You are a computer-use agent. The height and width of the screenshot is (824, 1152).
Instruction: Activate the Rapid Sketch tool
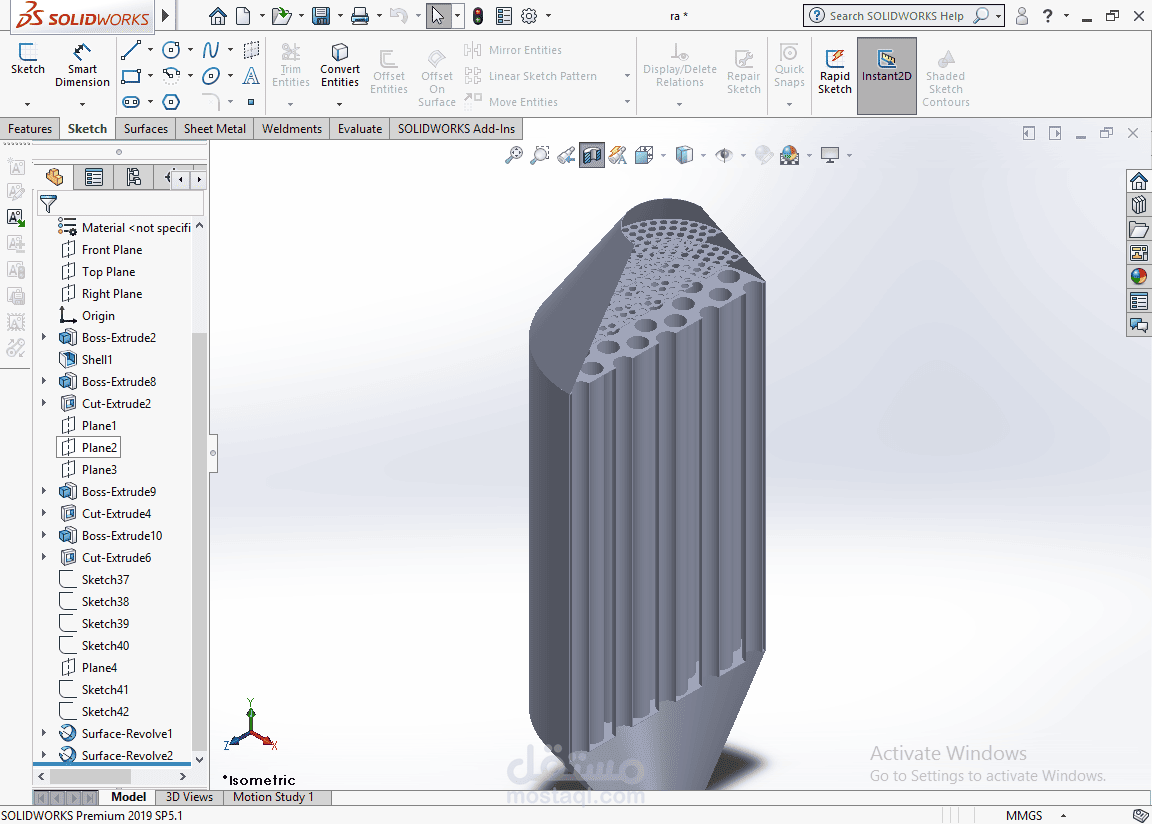pyautogui.click(x=835, y=72)
